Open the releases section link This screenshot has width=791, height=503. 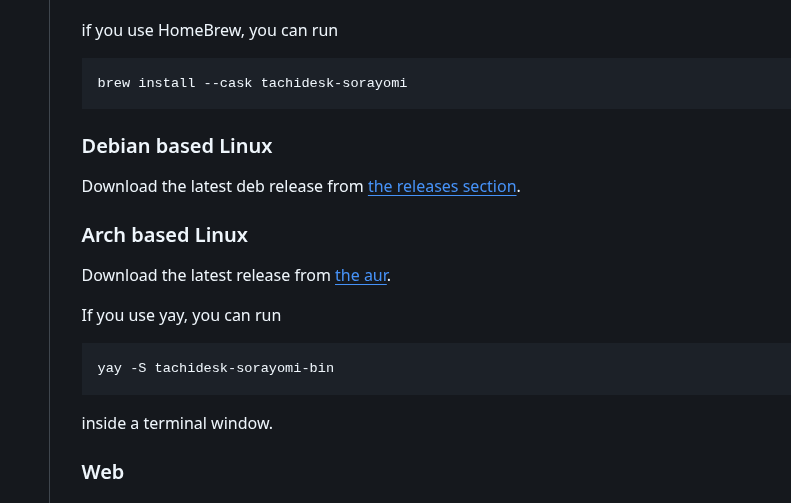442,186
